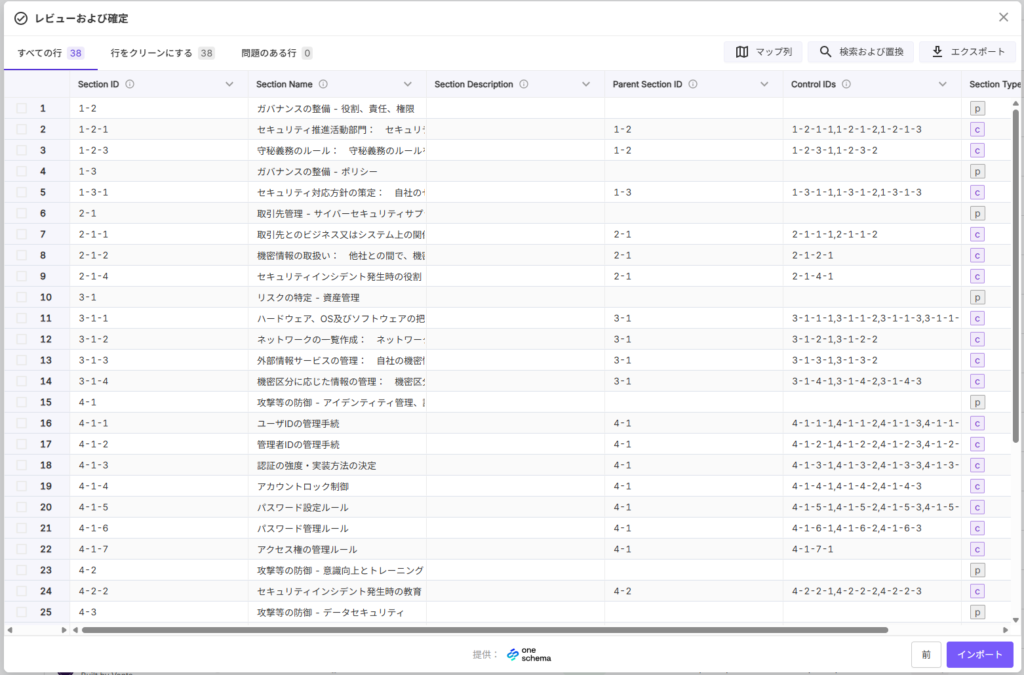Open the Section ID column dropdown
The width and height of the screenshot is (1024, 675).
tap(230, 85)
